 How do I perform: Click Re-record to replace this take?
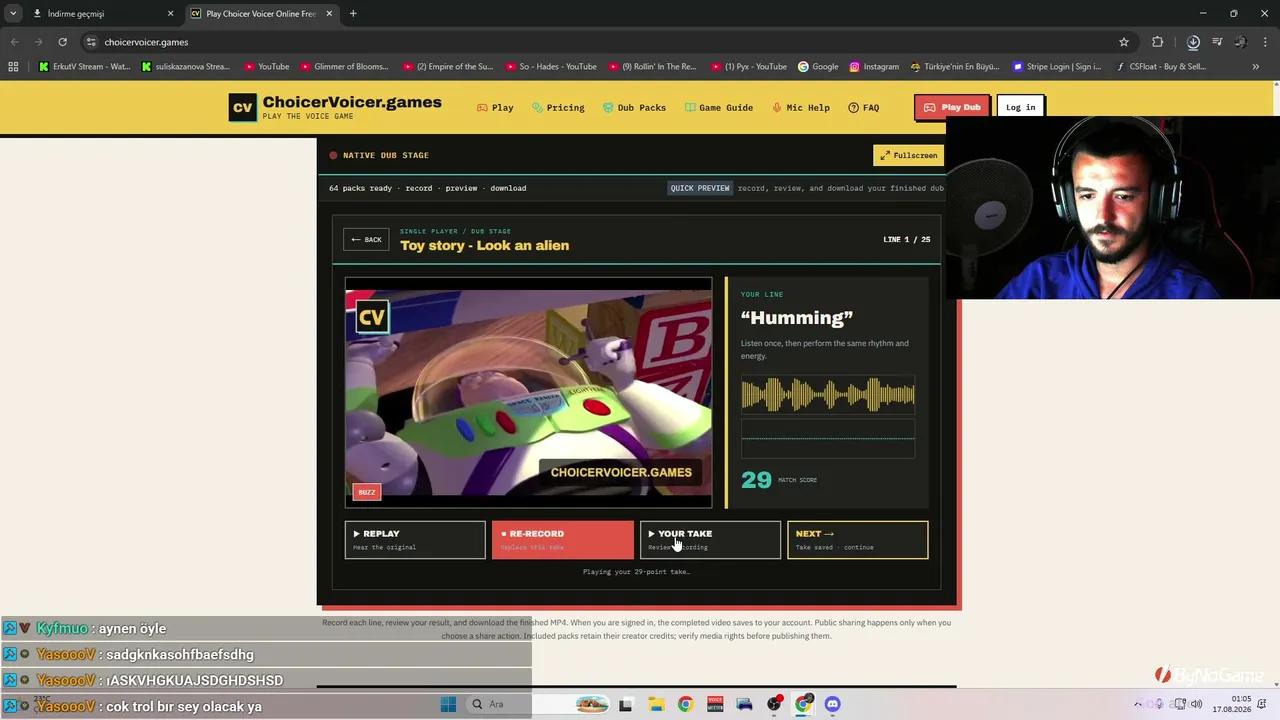click(562, 540)
